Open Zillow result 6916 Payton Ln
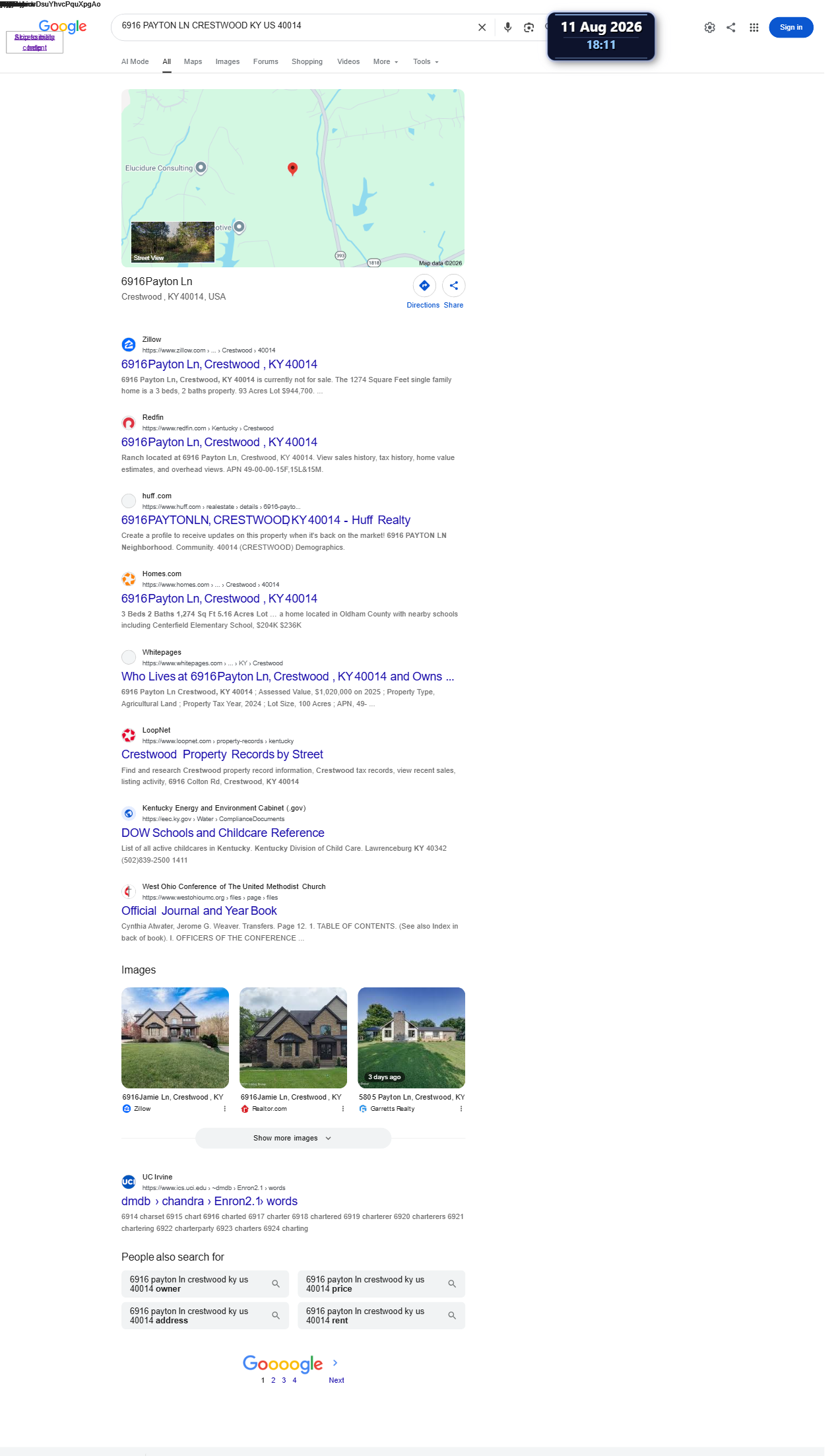Viewport: 834px width, 1456px height. (x=219, y=364)
